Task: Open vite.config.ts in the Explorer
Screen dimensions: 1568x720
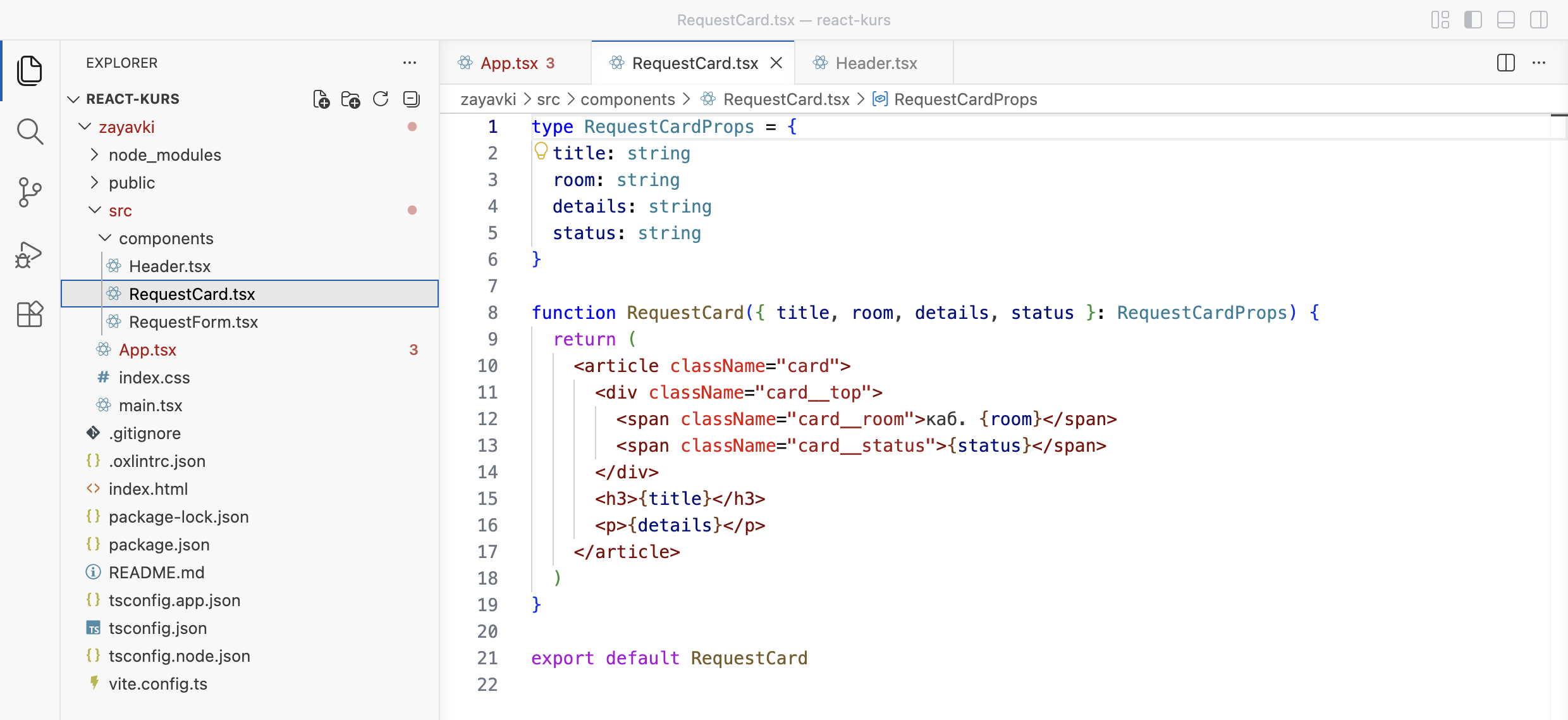Action: point(250,683)
